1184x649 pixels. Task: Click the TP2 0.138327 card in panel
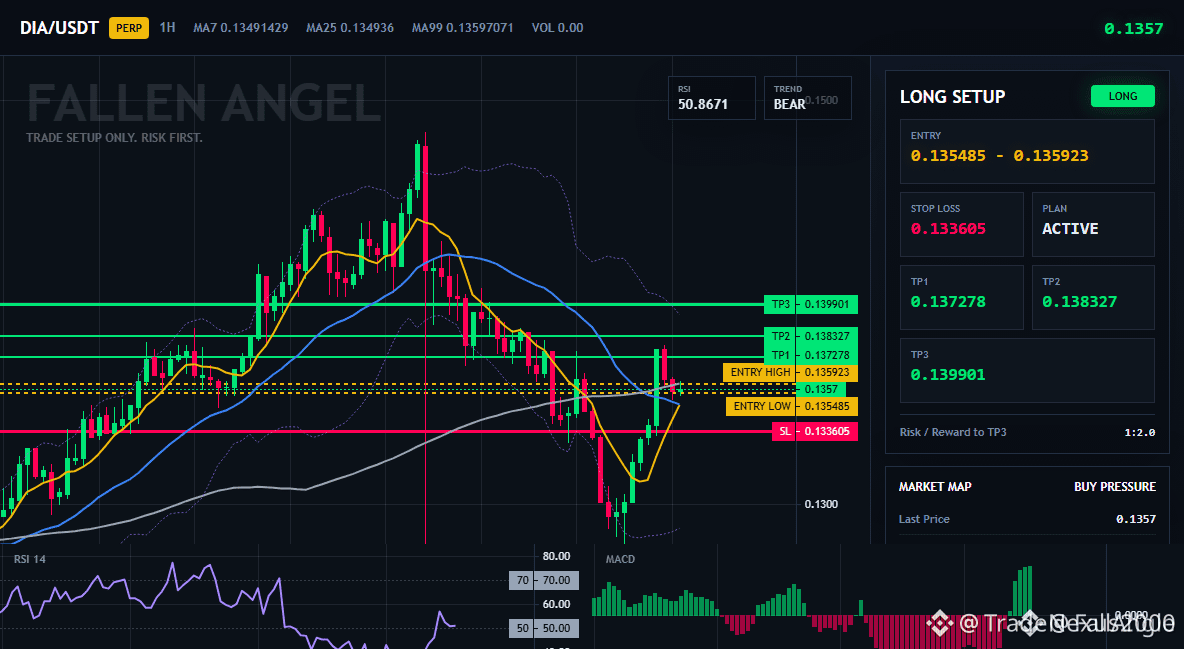1093,297
